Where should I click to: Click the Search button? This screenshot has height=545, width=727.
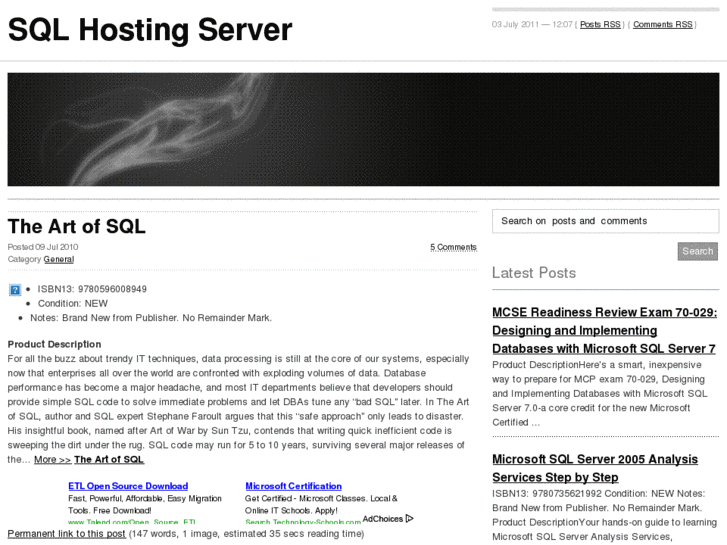(x=697, y=251)
